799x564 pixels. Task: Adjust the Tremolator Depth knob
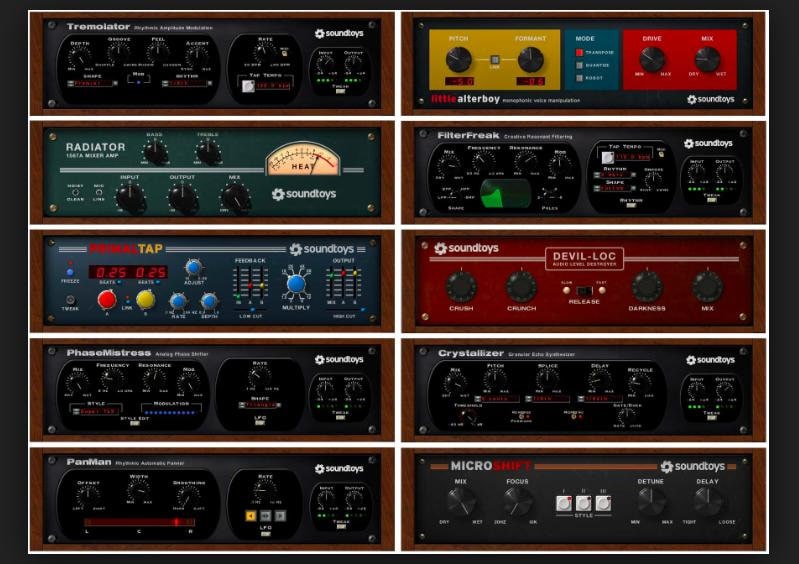[79, 56]
